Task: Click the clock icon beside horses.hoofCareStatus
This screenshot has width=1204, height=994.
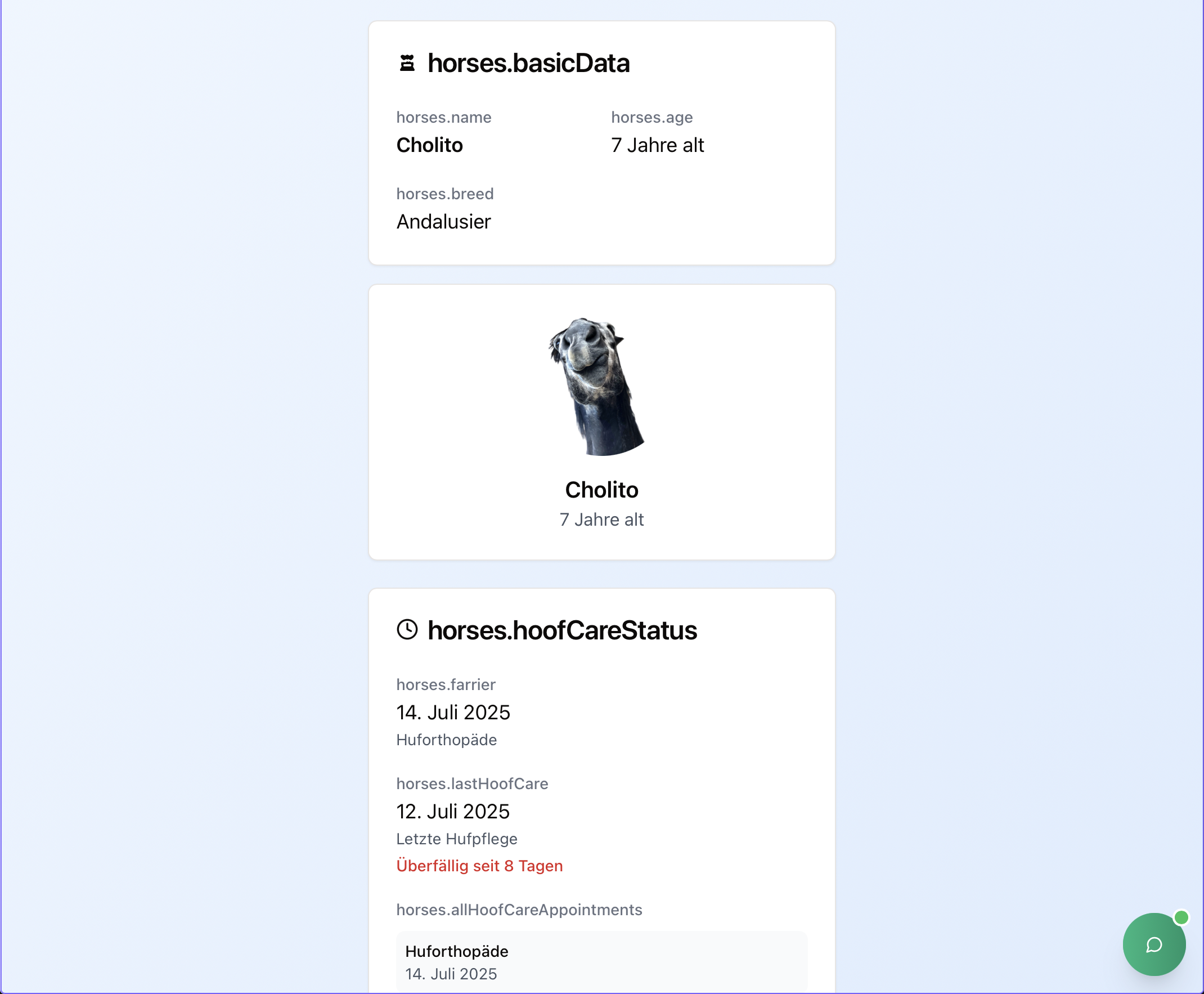Action: (407, 629)
